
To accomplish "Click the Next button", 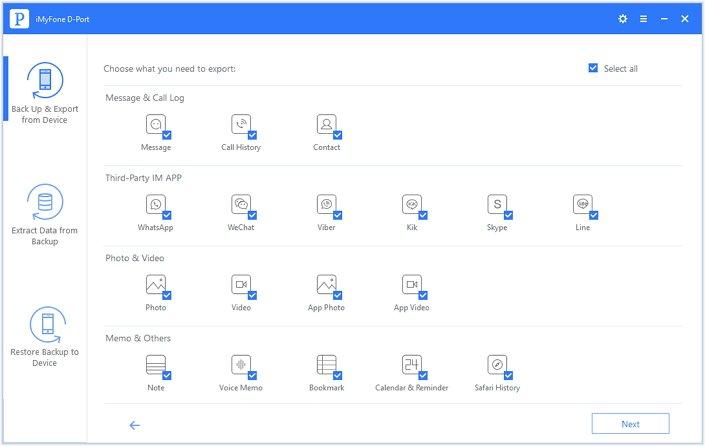I will [x=630, y=424].
